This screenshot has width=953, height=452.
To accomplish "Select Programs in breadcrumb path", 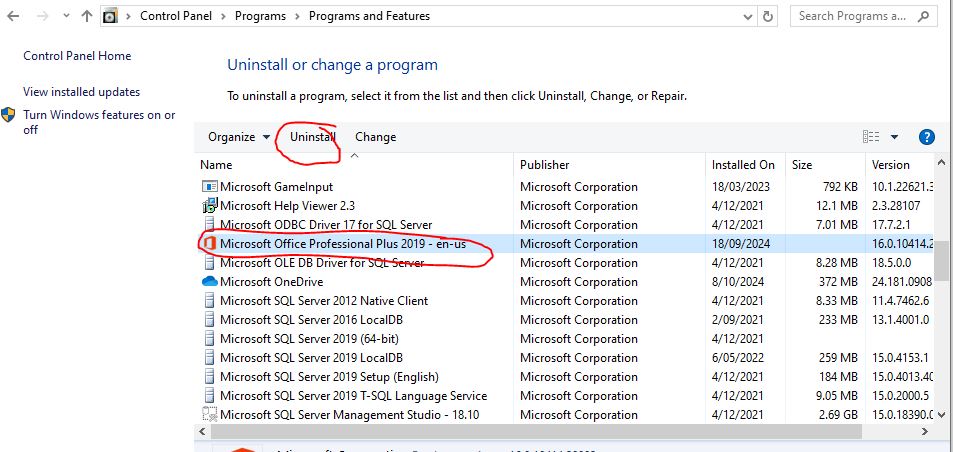I will click(260, 16).
